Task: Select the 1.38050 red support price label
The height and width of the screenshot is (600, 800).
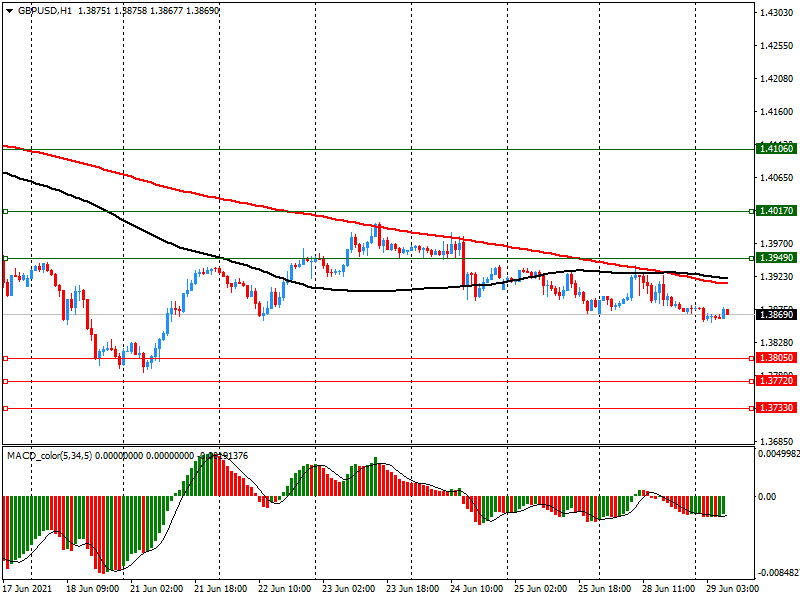Action: (777, 358)
